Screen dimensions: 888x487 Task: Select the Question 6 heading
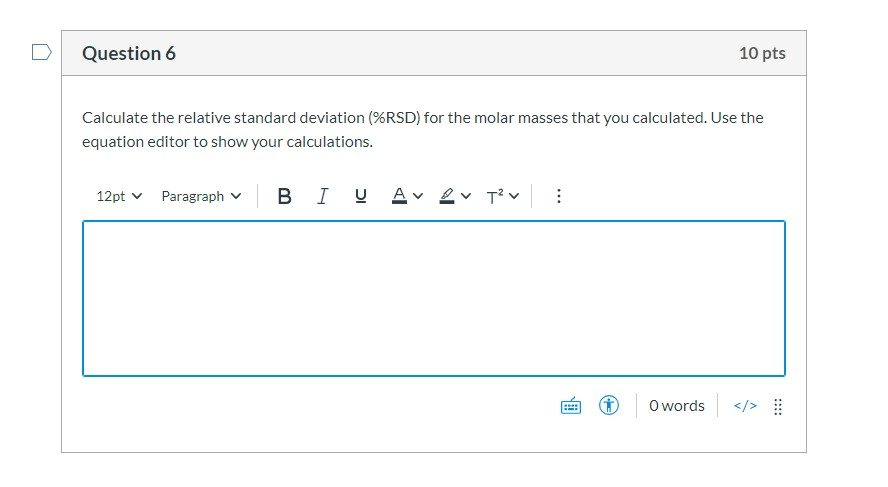pos(129,53)
